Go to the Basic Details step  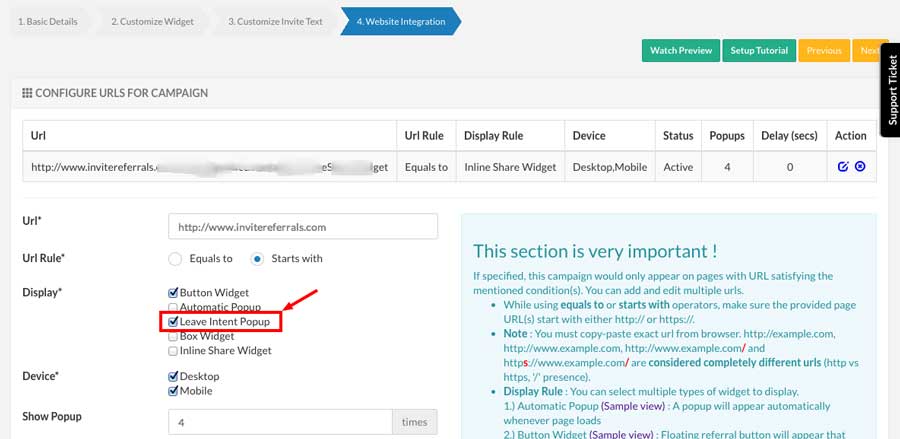click(46, 22)
